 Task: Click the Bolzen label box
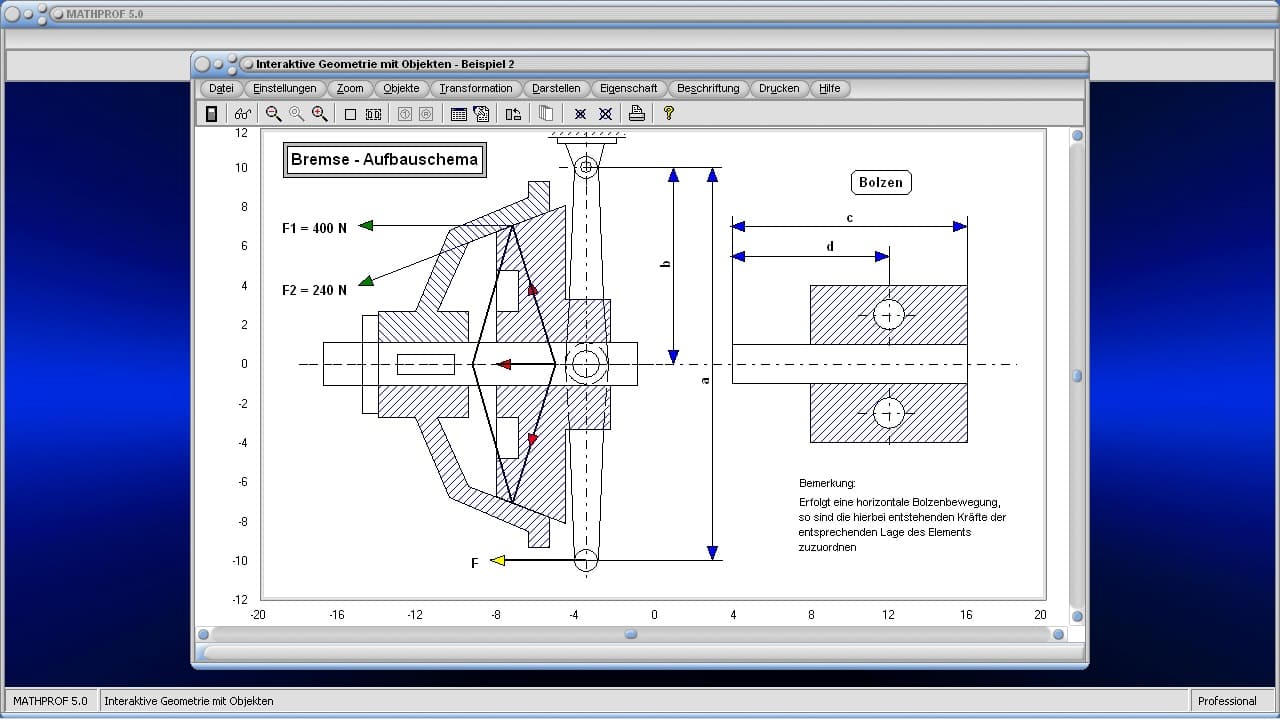point(881,182)
